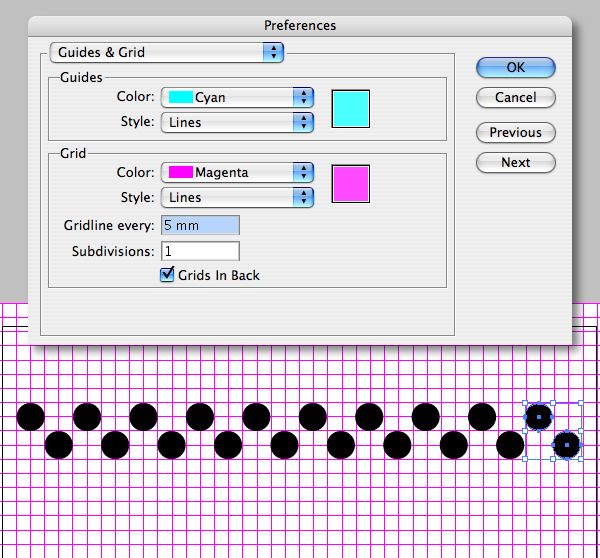600x558 pixels.
Task: Click the Grid section heading
Action: pyautogui.click(x=73, y=153)
